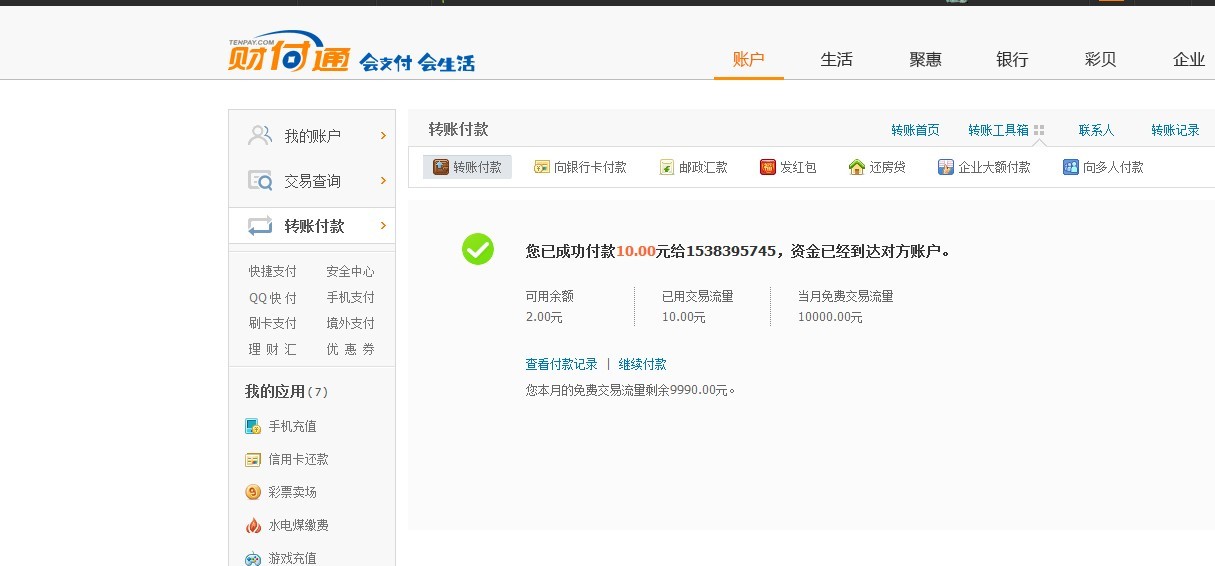Open 转账工具箱 link

(x=998, y=130)
